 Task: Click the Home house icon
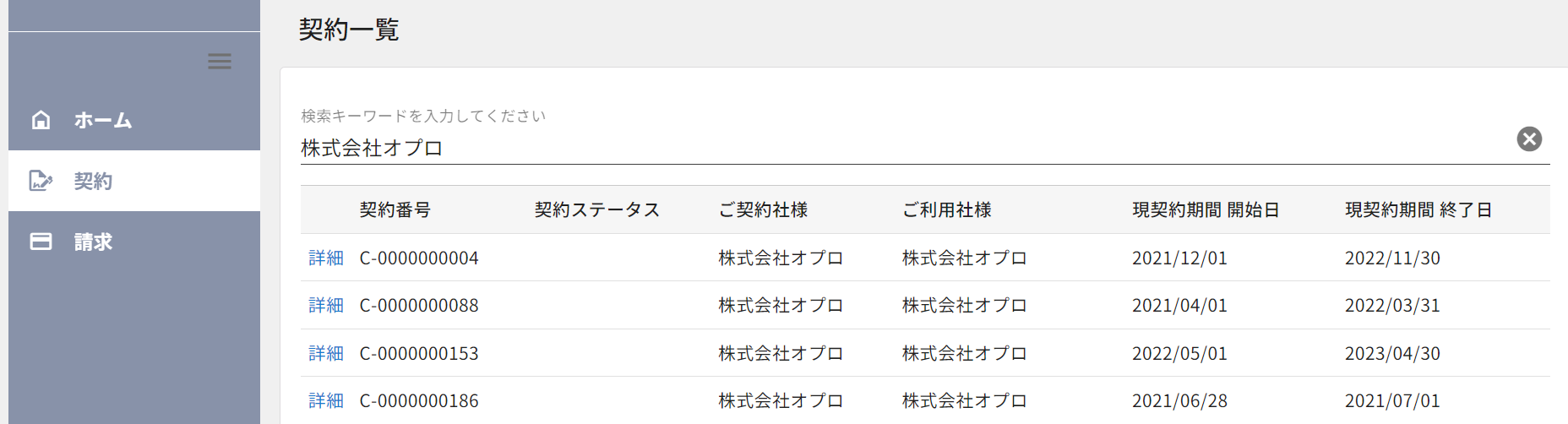41,120
